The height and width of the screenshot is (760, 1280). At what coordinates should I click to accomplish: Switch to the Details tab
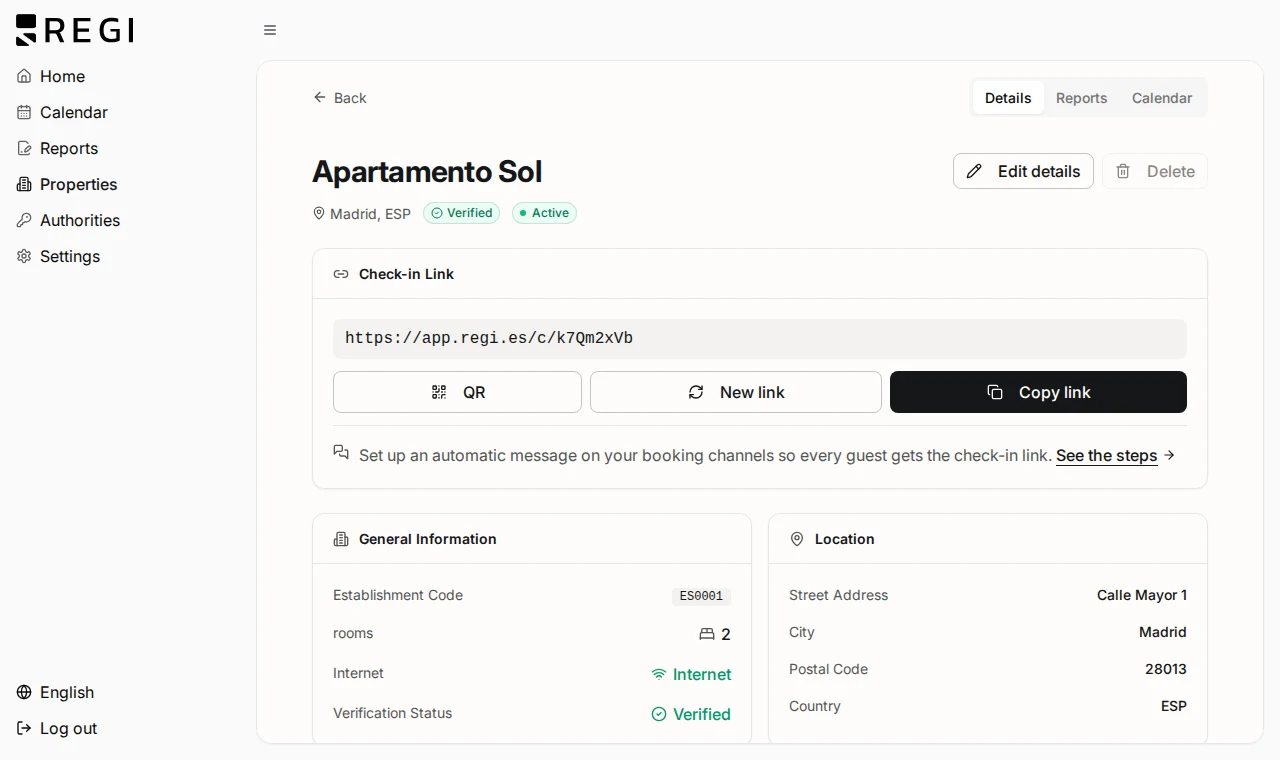(x=1008, y=98)
